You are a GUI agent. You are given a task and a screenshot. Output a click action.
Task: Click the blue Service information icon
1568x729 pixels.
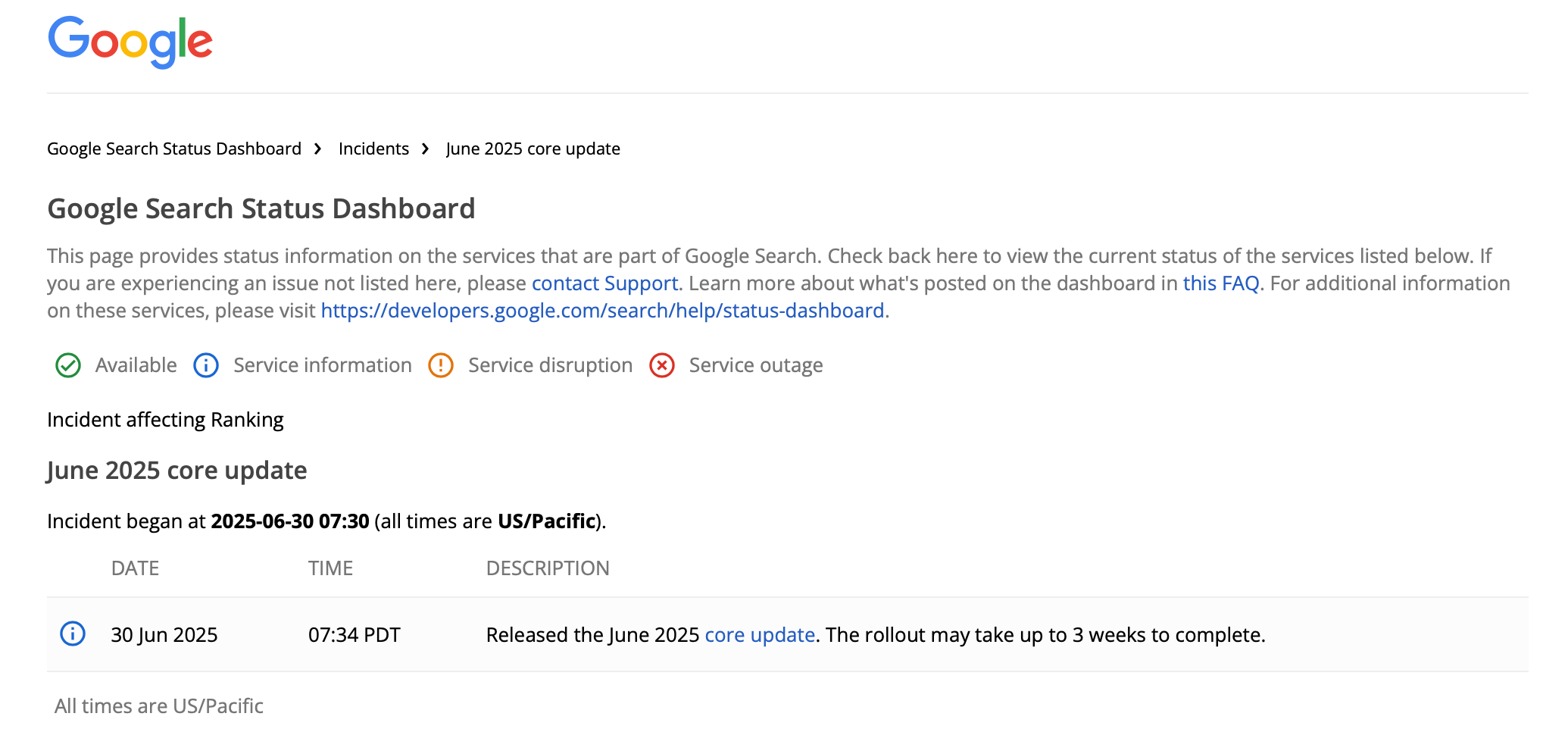(x=205, y=365)
